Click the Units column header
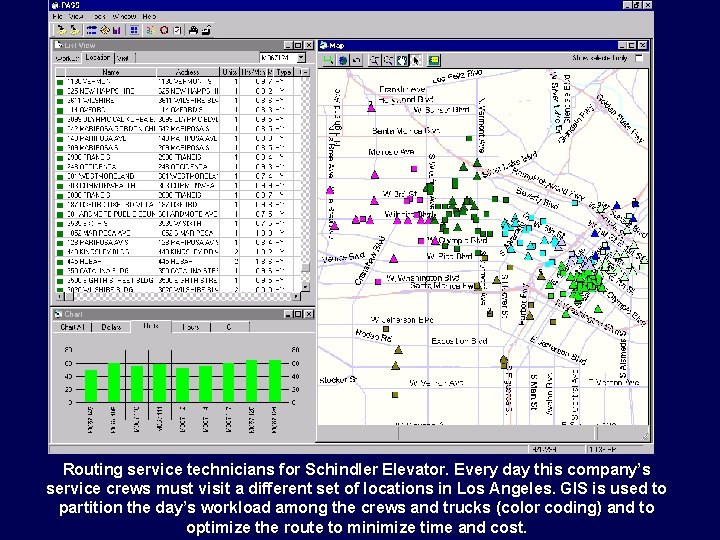720x540 pixels. (x=230, y=72)
